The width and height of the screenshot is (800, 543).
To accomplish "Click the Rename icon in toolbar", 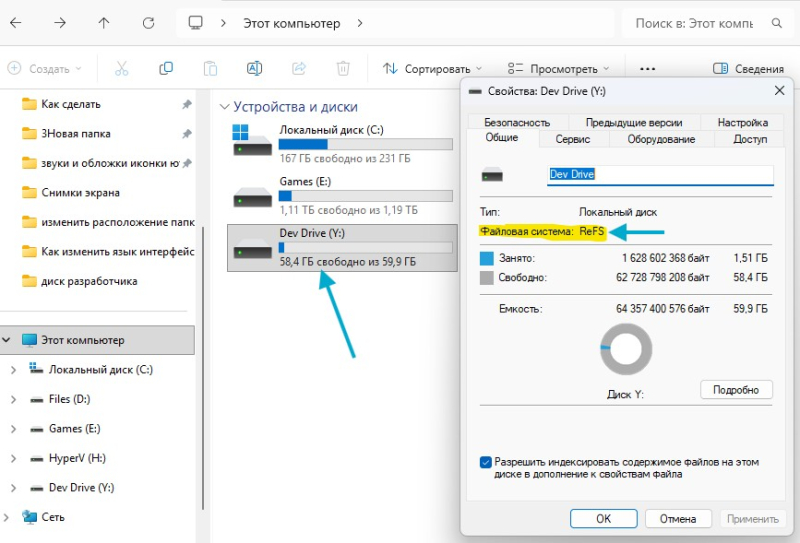I will (255, 68).
